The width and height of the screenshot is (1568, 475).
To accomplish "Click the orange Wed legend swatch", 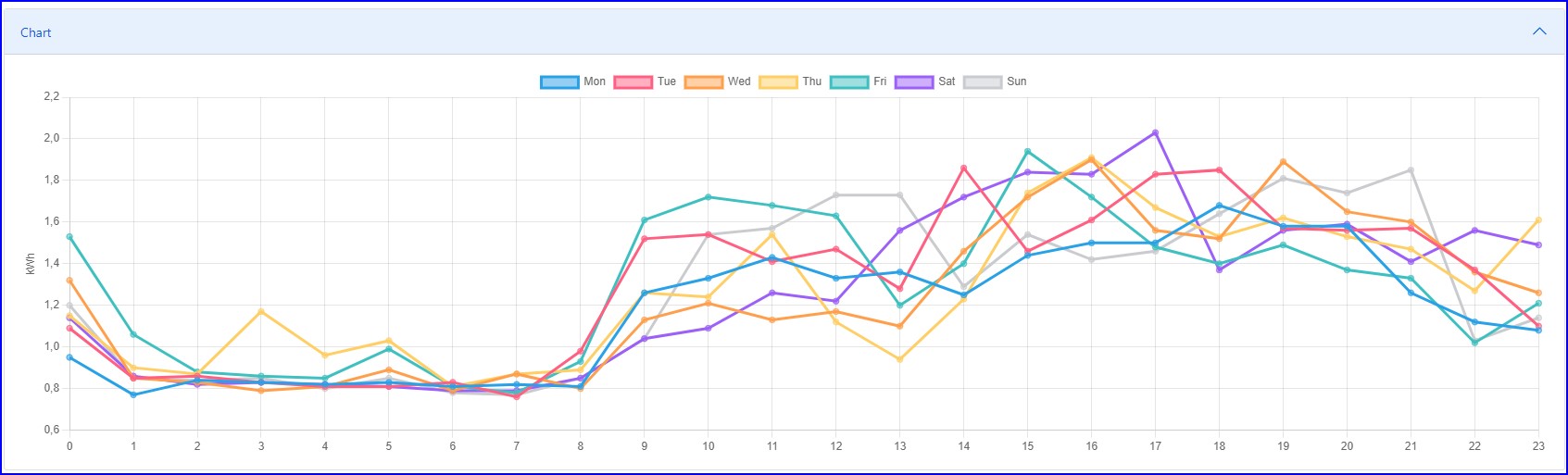I will pos(704,81).
